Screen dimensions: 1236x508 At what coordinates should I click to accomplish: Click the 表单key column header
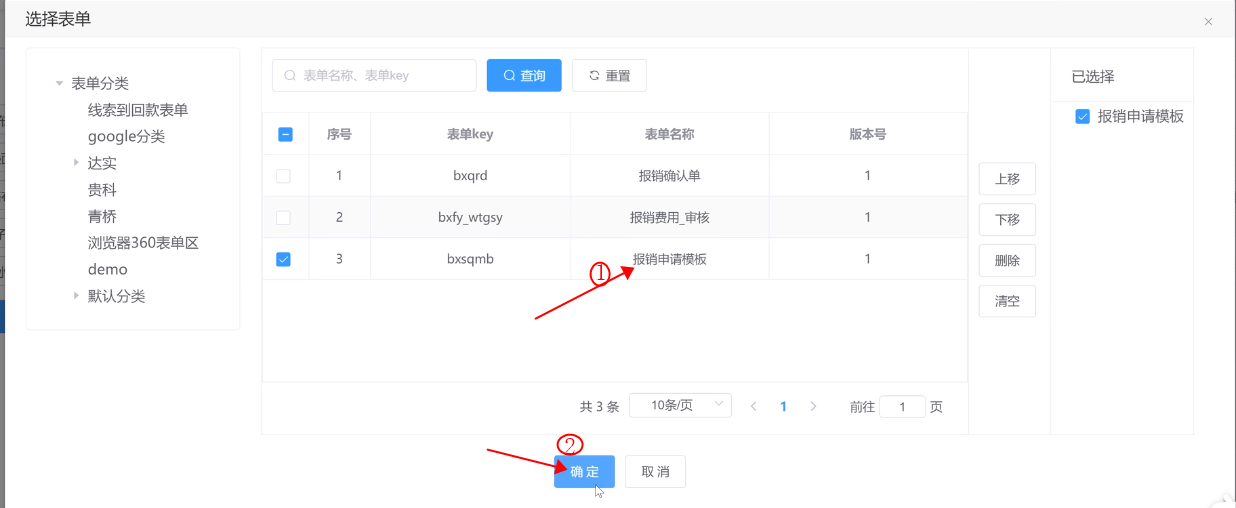(470, 134)
